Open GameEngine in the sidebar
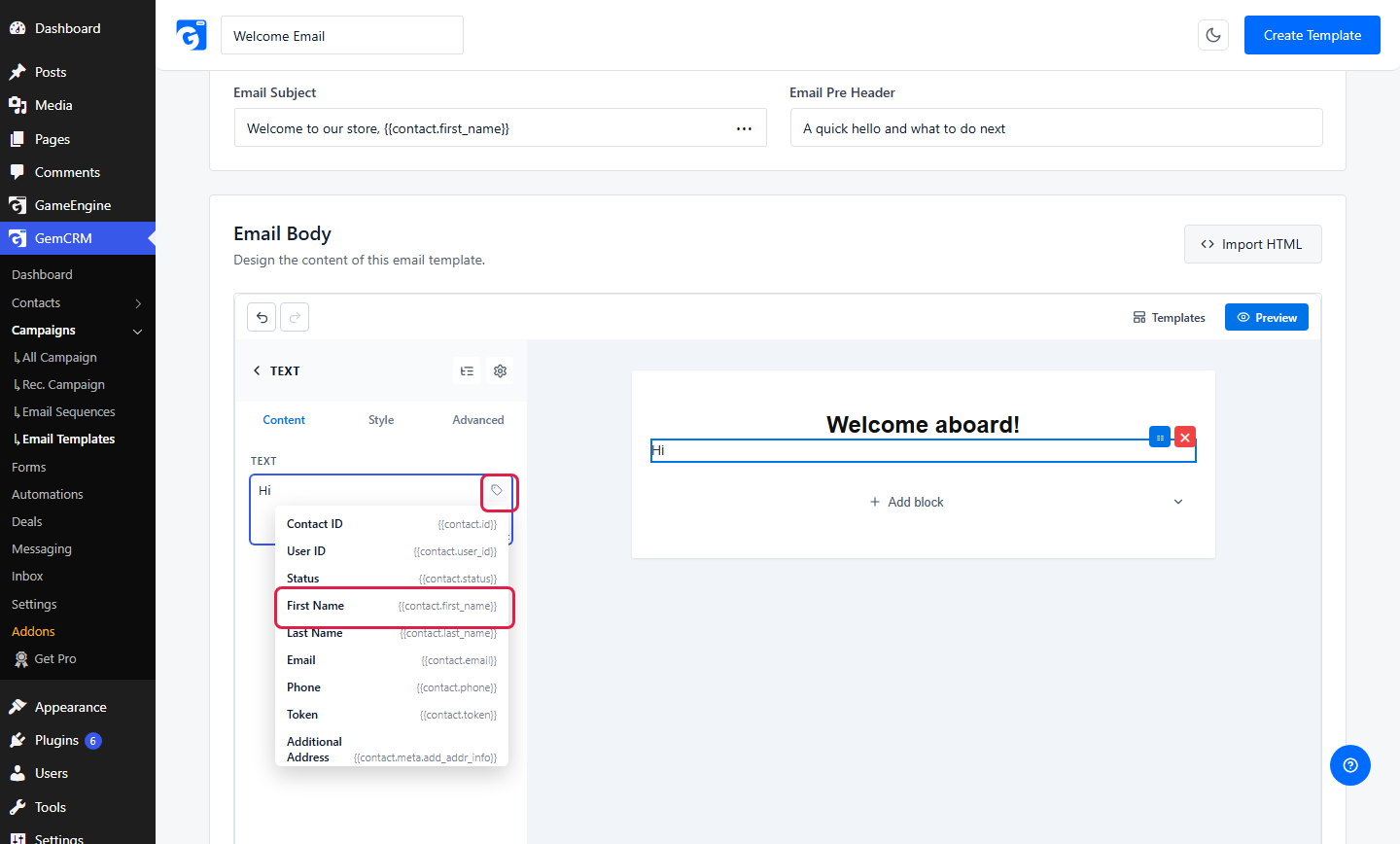The width and height of the screenshot is (1400, 844). pos(73,205)
